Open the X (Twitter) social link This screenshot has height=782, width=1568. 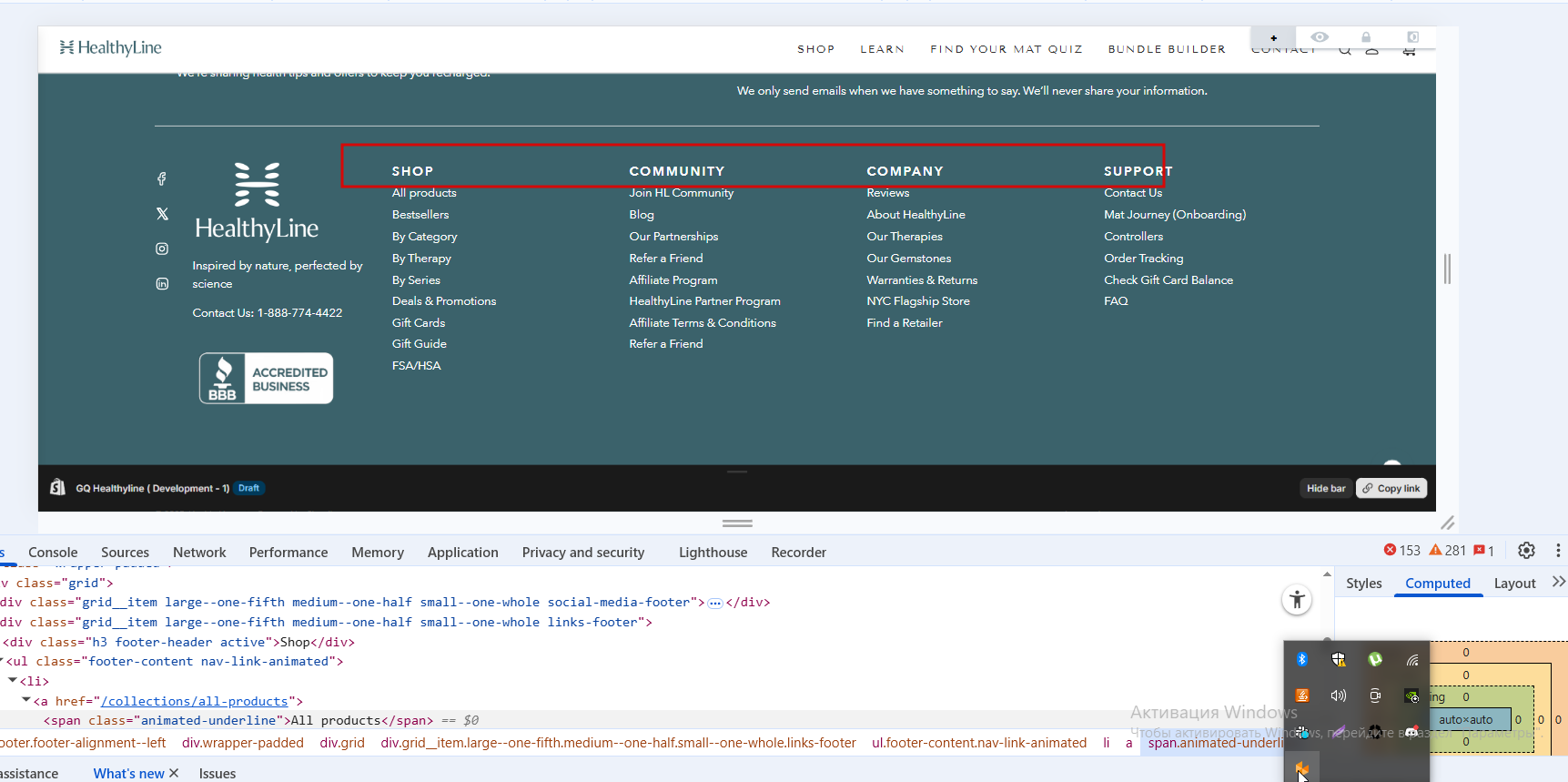coord(162,214)
